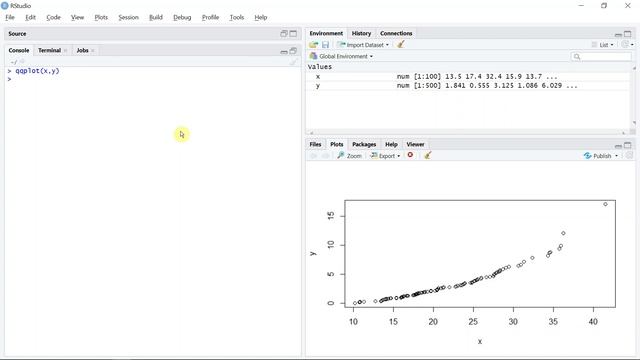Screen dimensions: 640x360
Task: Minimize the Environment pane
Action: [x=618, y=34]
